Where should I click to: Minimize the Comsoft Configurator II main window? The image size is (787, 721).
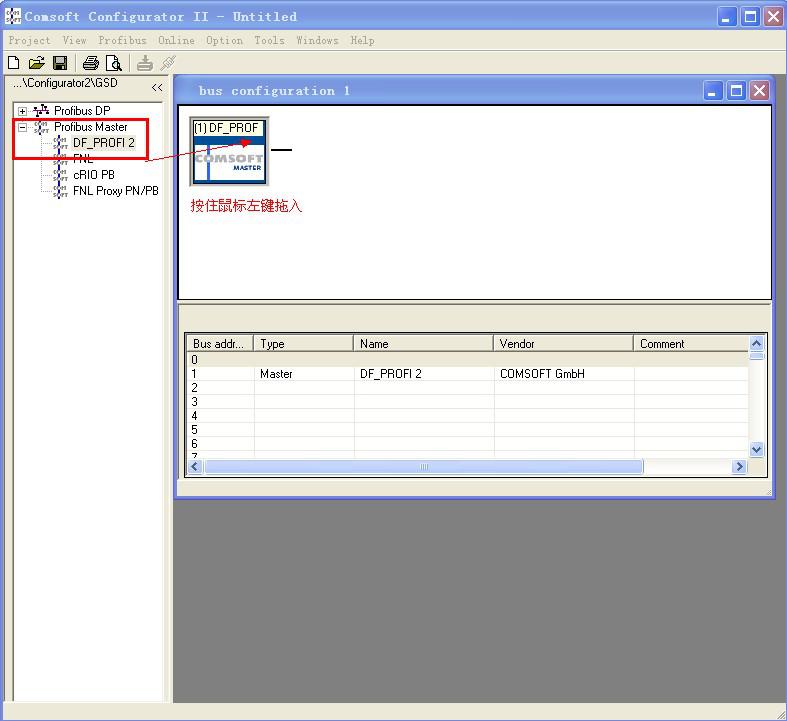click(726, 17)
